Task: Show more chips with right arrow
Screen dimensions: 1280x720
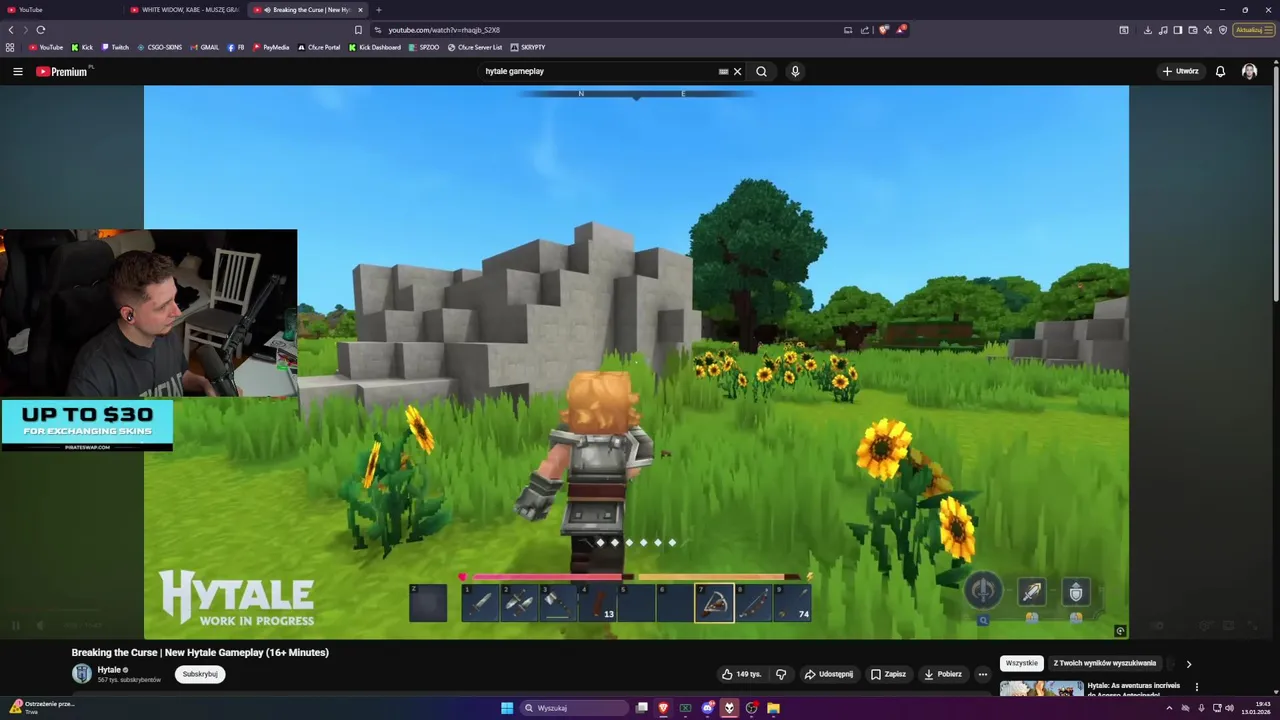Action: 1189,664
